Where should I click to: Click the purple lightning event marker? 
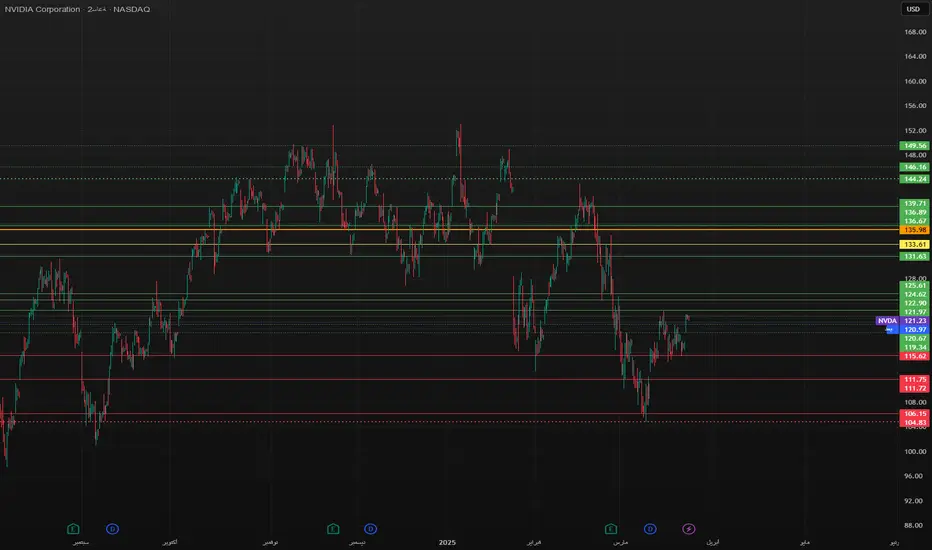click(688, 529)
